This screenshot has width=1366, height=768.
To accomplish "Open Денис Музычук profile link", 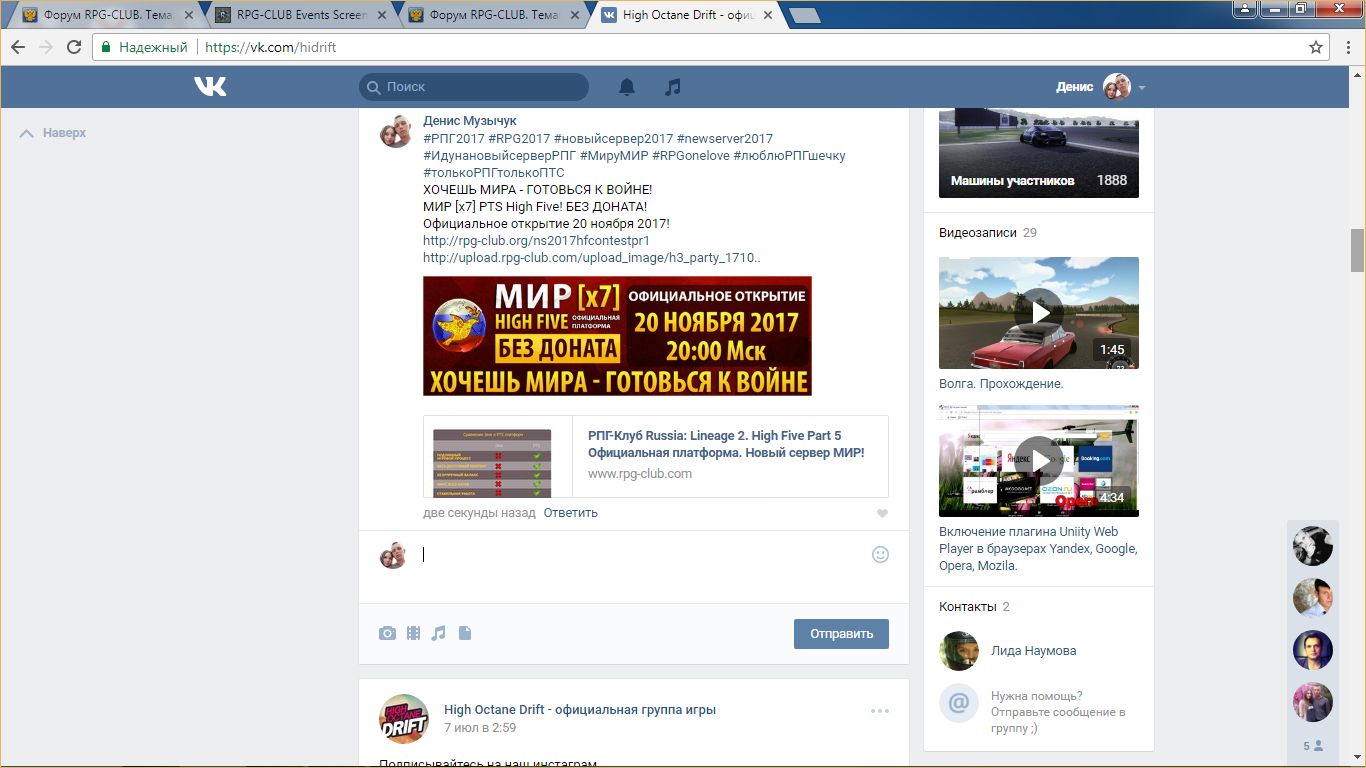I will pos(470,121).
